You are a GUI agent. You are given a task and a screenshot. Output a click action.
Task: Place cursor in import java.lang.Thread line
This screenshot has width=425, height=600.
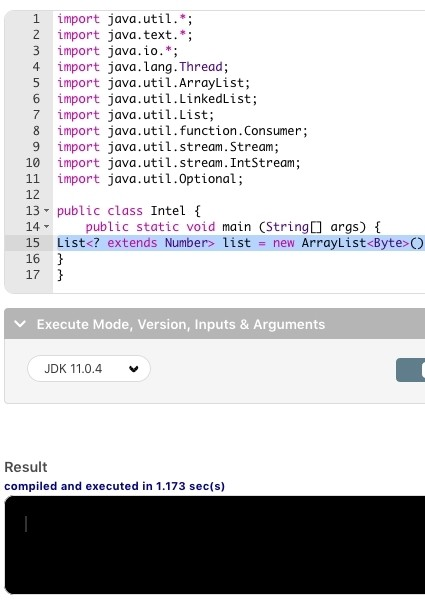coord(143,67)
